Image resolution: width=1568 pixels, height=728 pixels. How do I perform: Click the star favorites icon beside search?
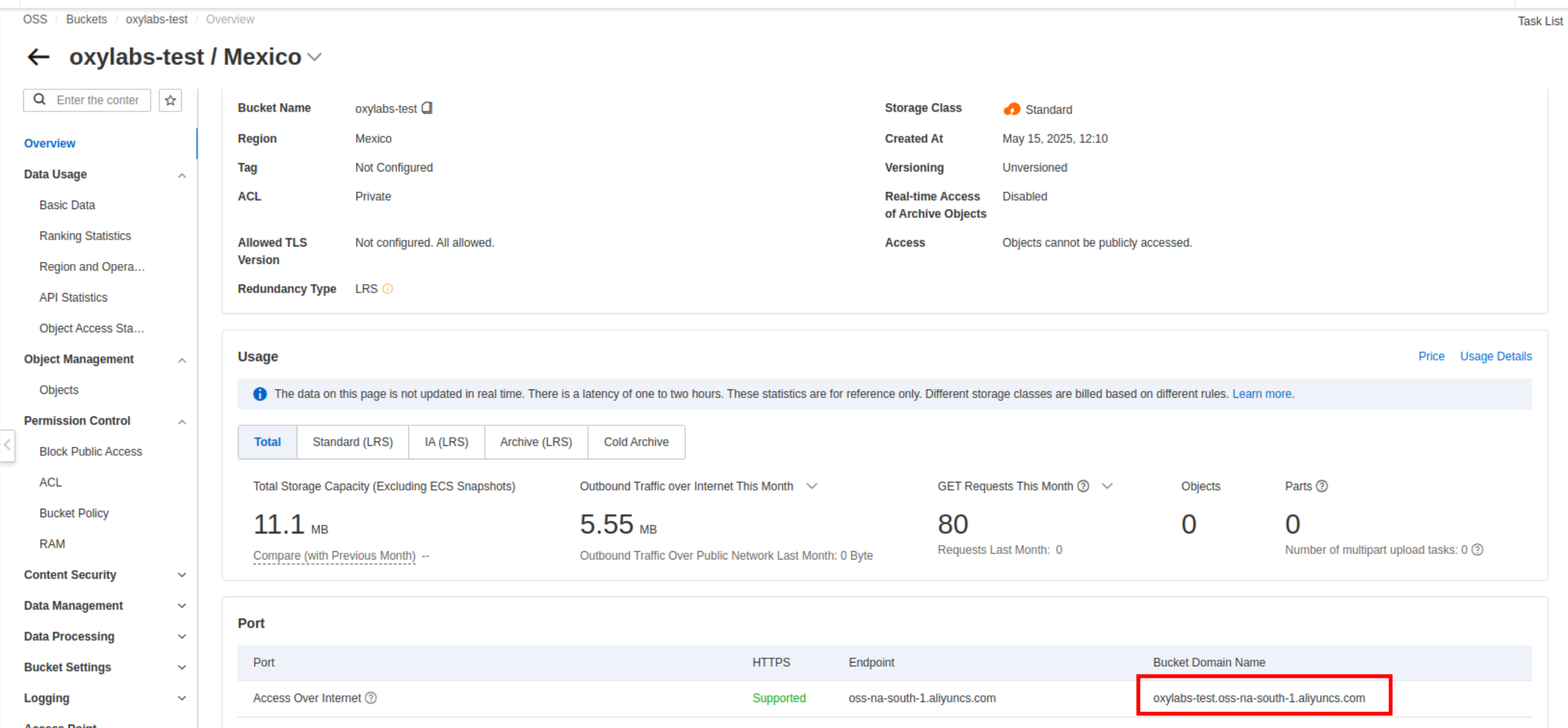pos(170,100)
